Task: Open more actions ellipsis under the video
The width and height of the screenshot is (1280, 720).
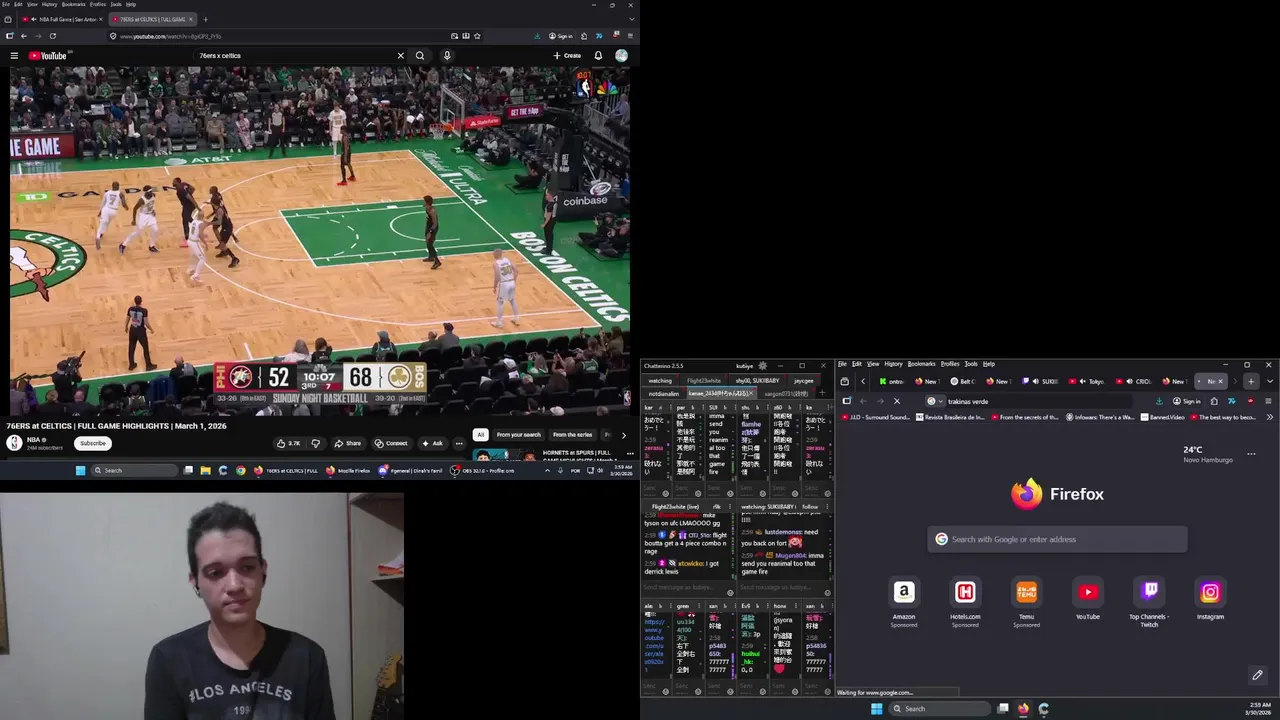Action: (459, 443)
